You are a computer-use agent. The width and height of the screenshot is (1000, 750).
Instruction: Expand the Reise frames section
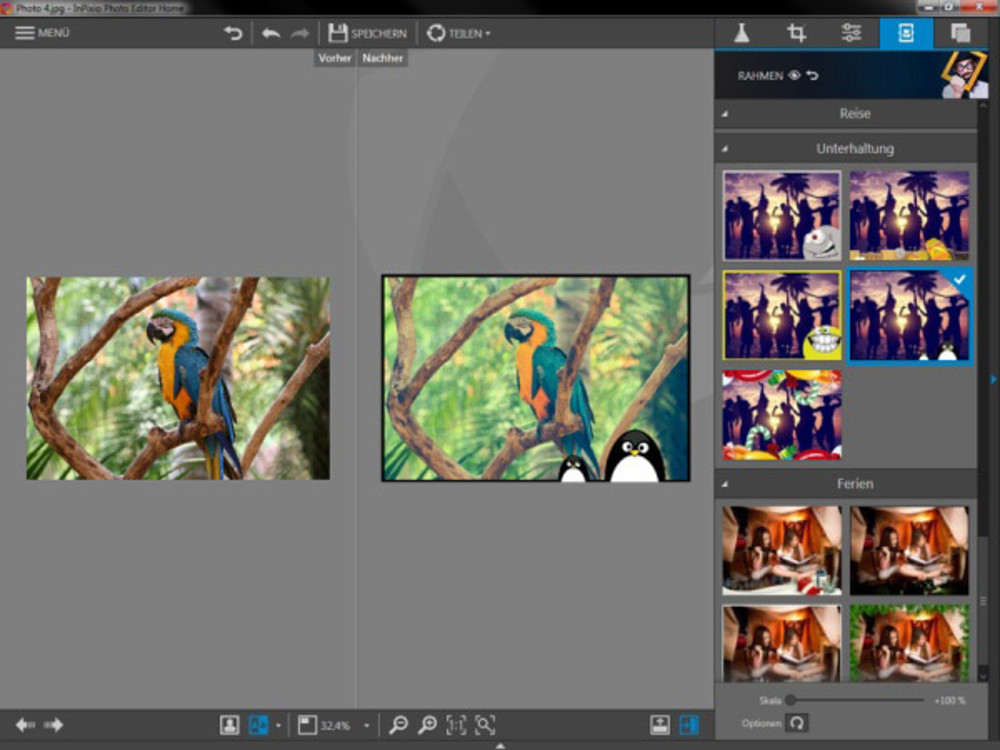[x=722, y=113]
